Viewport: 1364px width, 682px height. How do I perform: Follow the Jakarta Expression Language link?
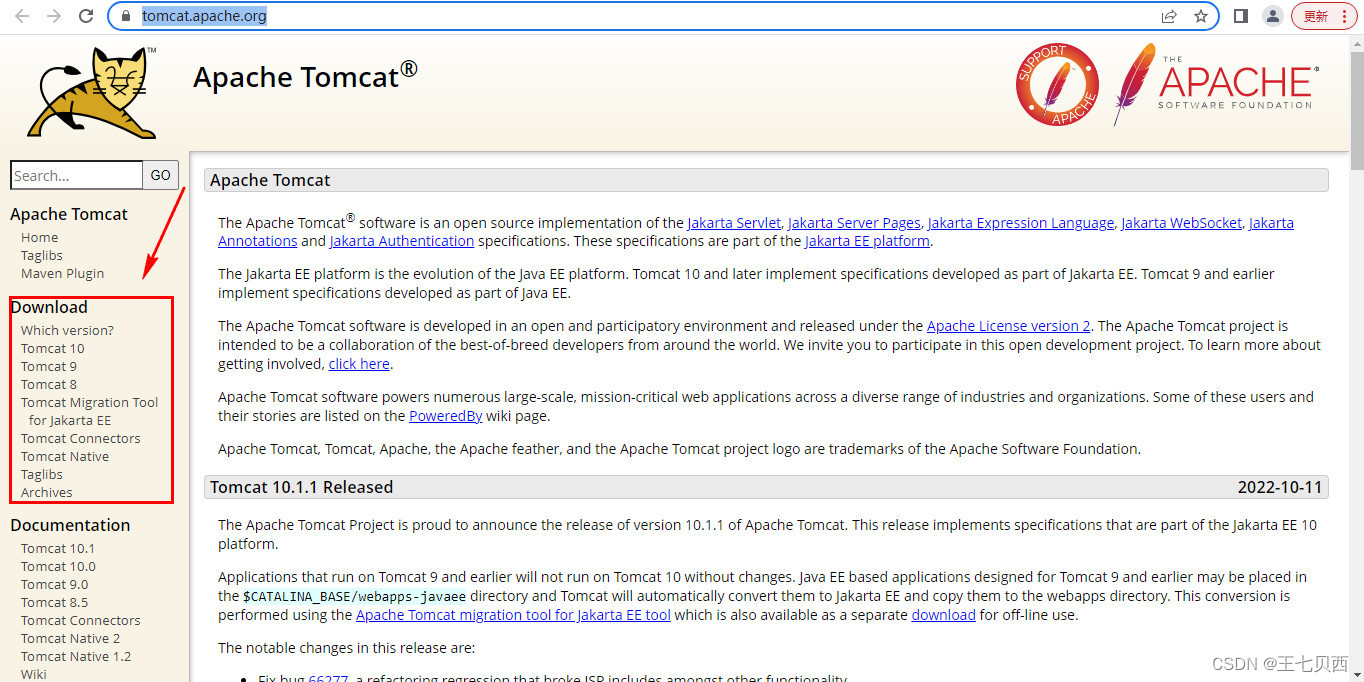pyautogui.click(x=1021, y=223)
